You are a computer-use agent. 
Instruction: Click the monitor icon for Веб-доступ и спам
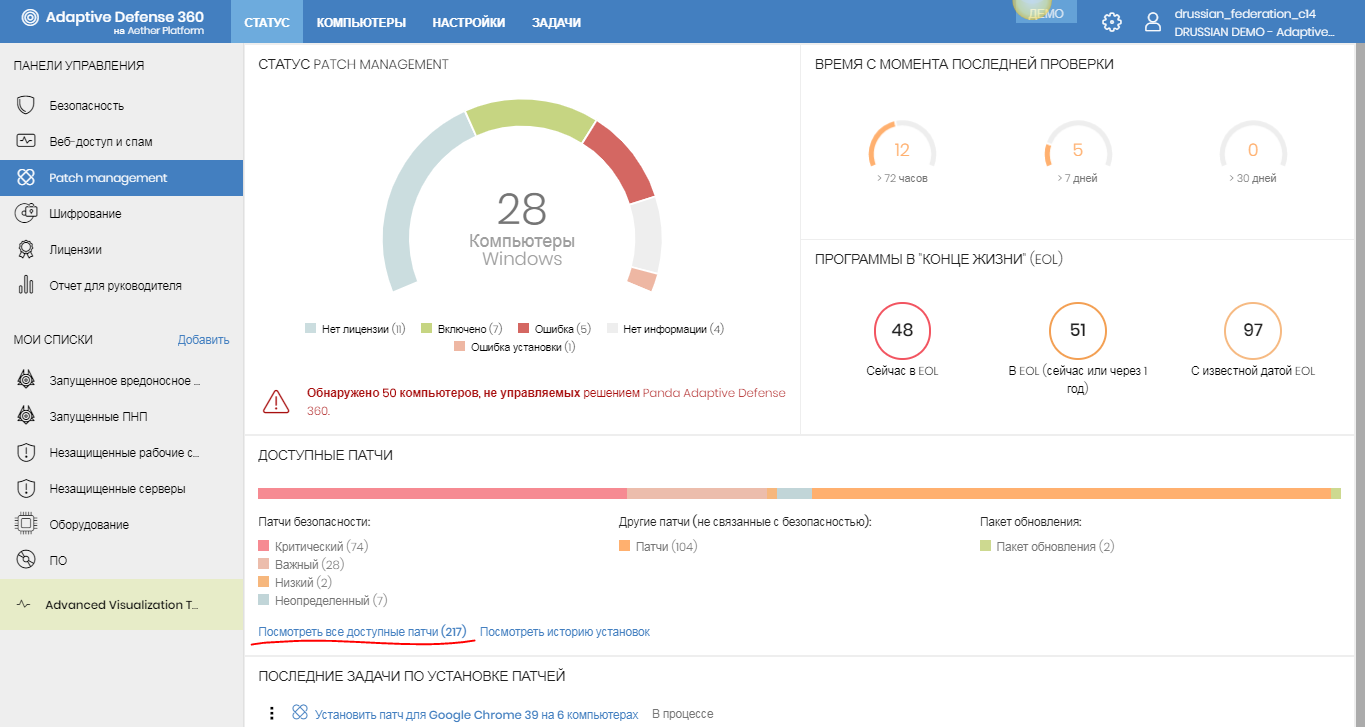click(27, 141)
